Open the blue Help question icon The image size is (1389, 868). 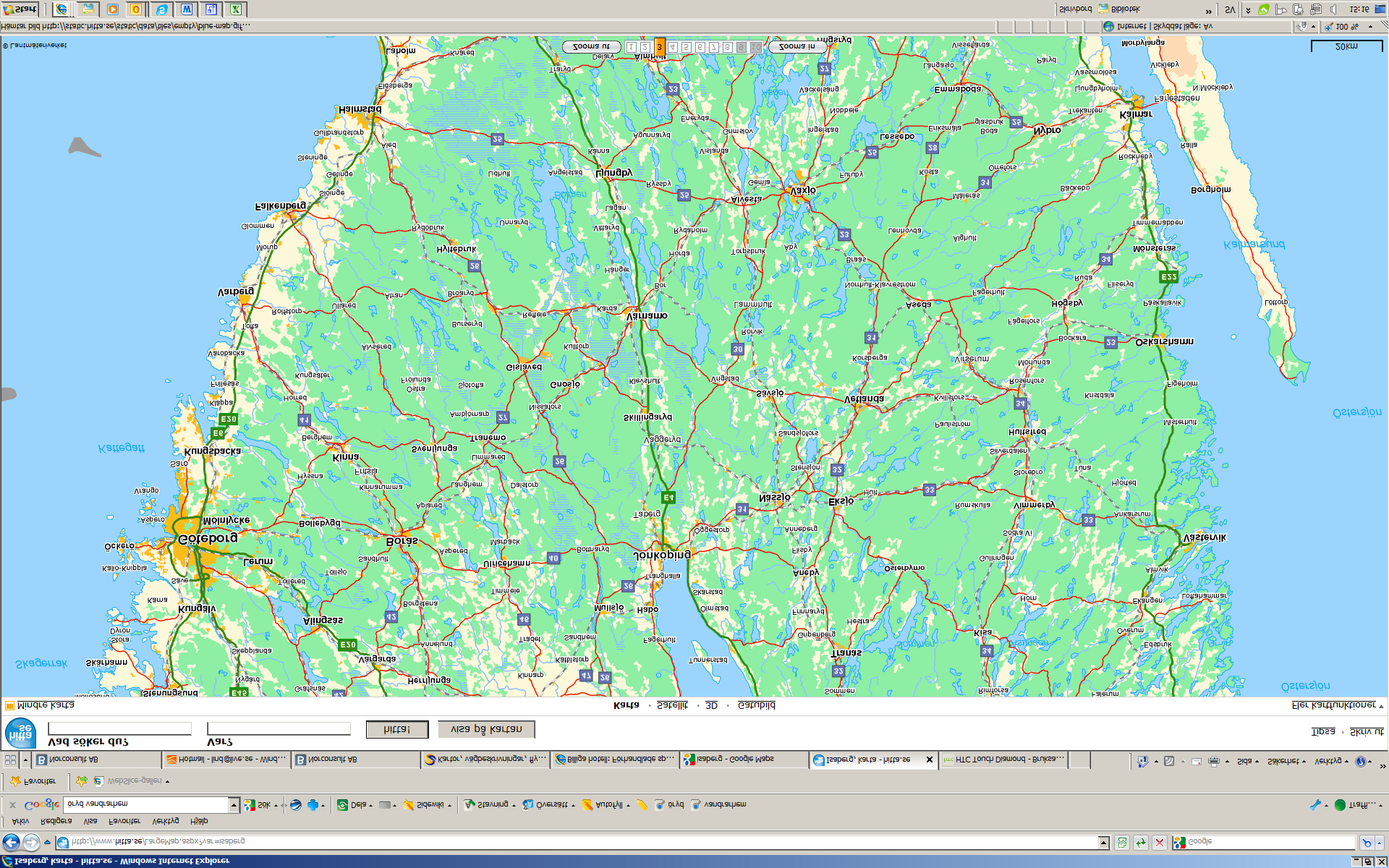[x=1361, y=761]
